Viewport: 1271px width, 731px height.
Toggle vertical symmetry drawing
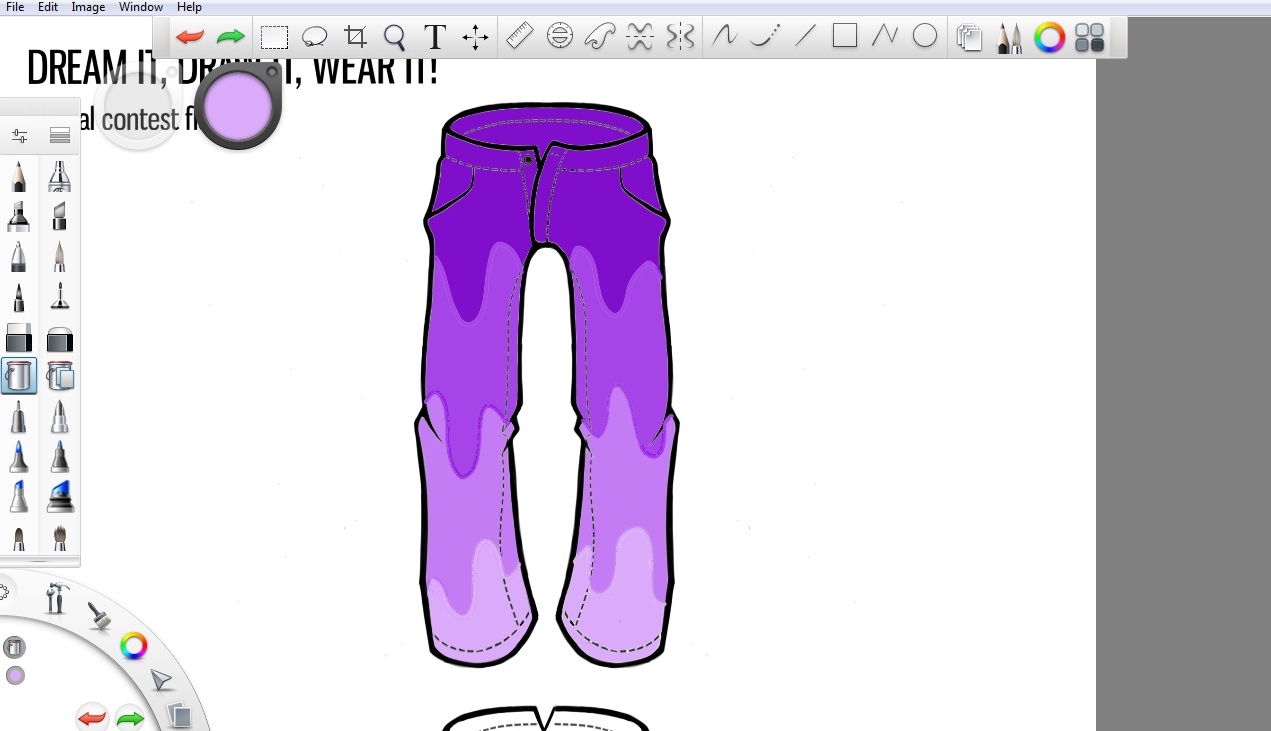[680, 38]
